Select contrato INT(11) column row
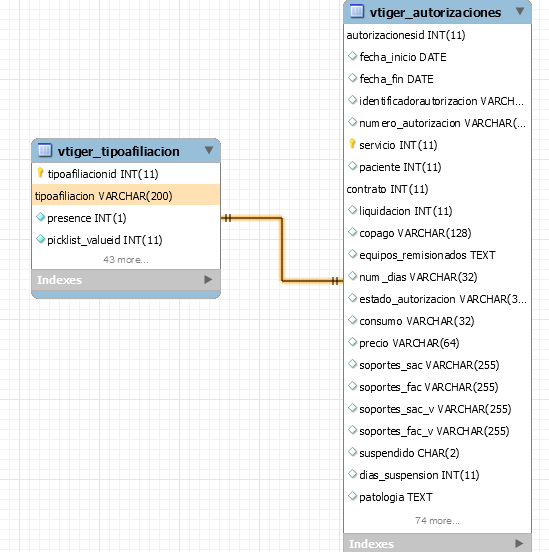This screenshot has width=549, height=552. 437,189
